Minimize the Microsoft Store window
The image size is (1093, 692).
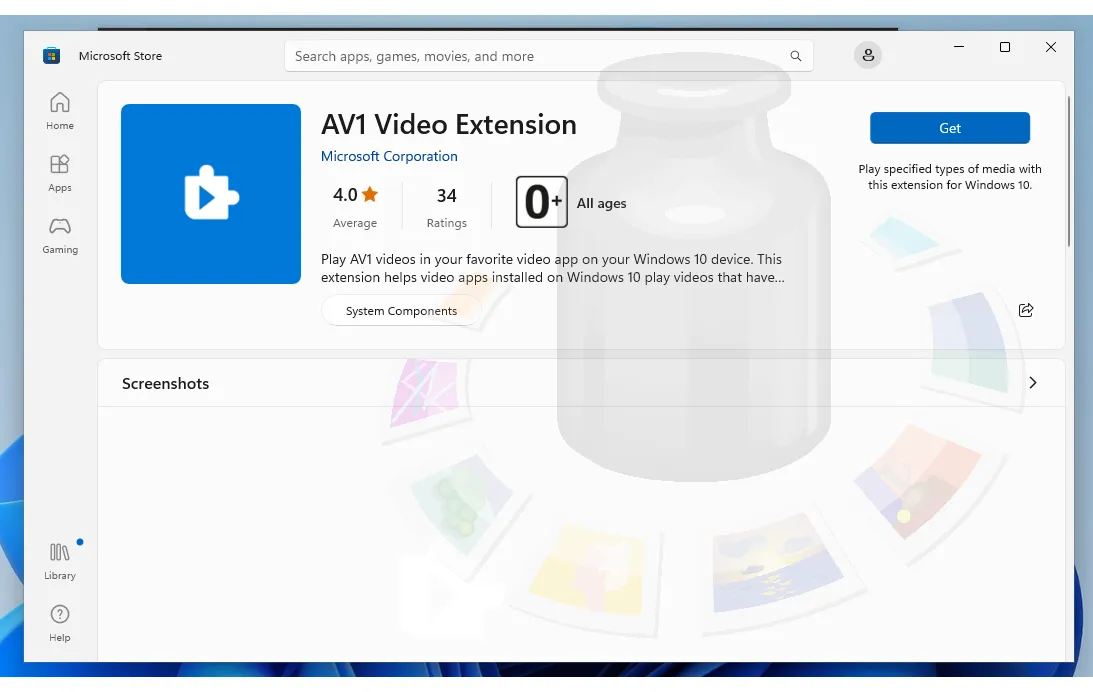coord(959,47)
